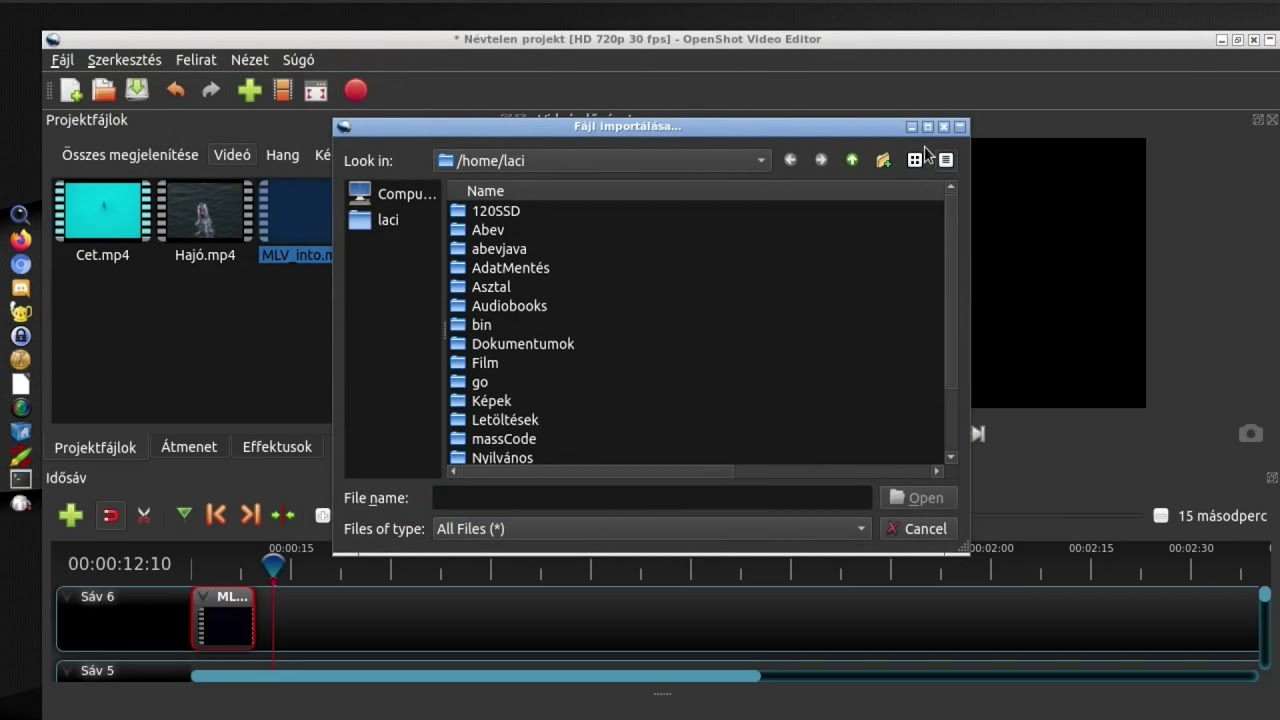The image size is (1280, 720).
Task: Select the Dokumentumok folder
Action: coord(512,344)
